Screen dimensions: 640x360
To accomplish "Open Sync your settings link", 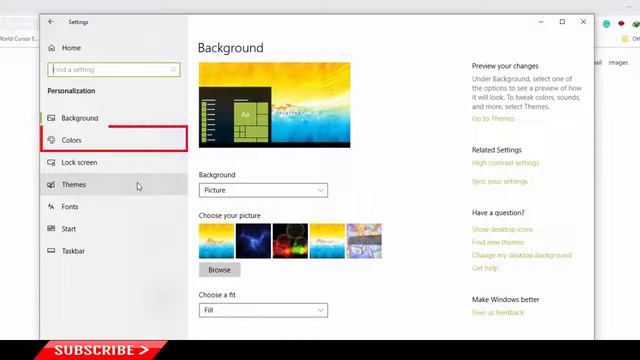I will click(500, 181).
